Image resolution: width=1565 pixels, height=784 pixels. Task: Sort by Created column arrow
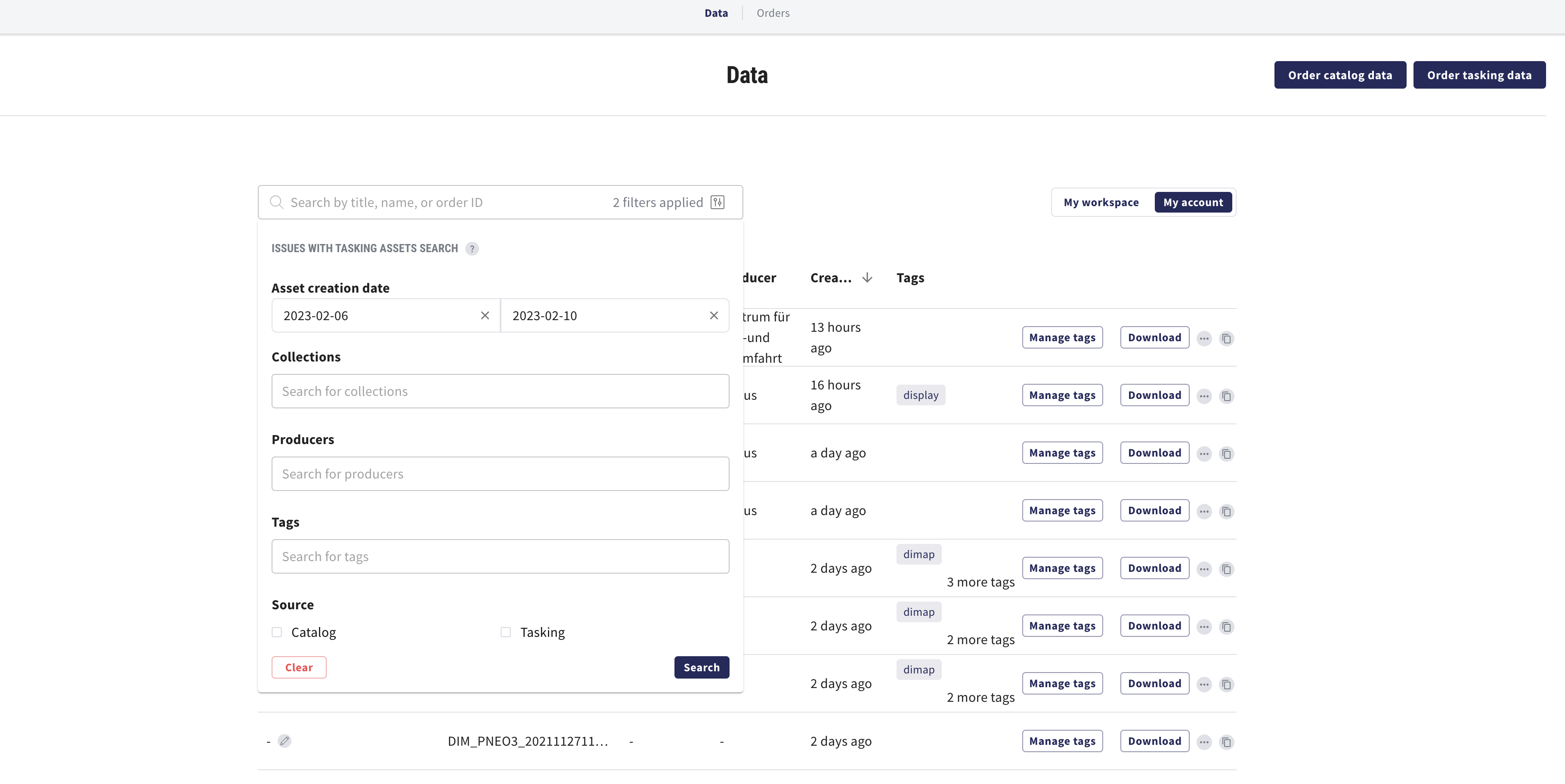coord(867,278)
